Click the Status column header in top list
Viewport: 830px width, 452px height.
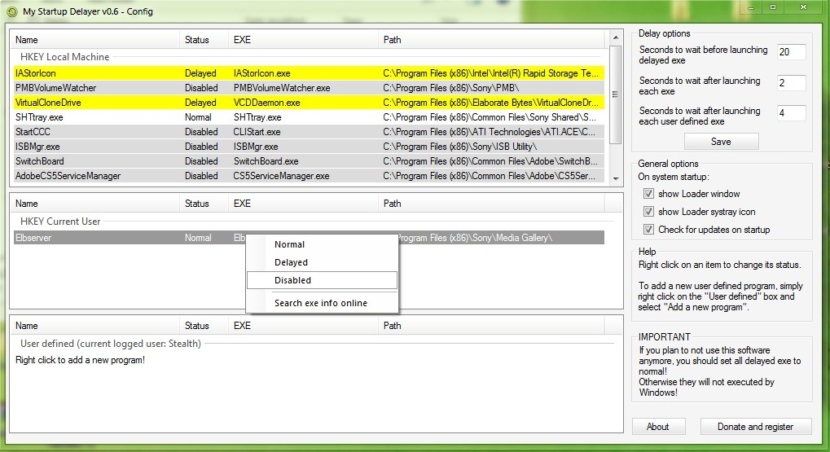click(197, 40)
